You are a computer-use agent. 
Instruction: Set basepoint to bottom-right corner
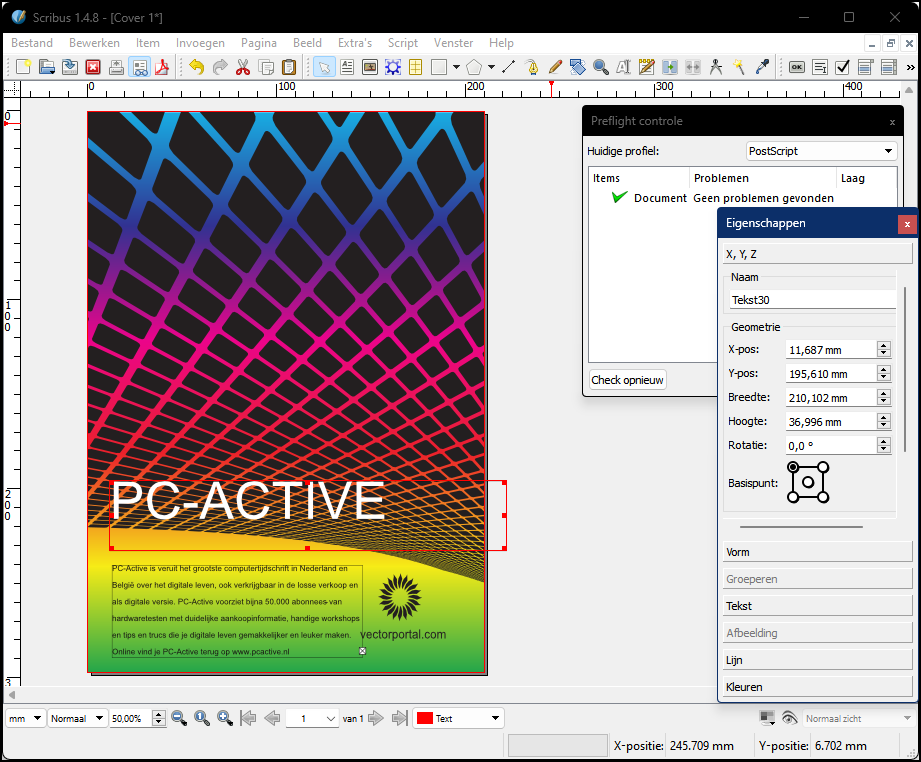[823, 498]
